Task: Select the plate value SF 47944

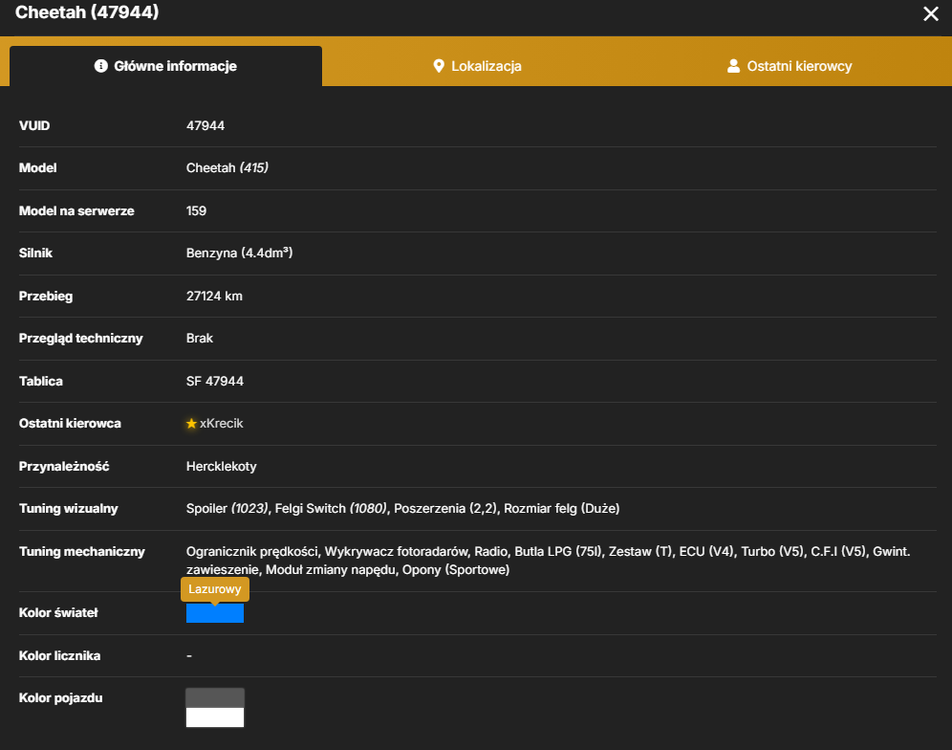Action: coord(215,381)
